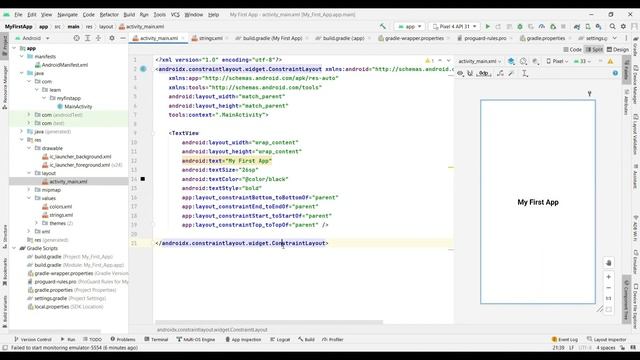Image resolution: width=640 pixels, height=360 pixels.
Task: Open Pixel device dropdown in preview
Action: click(x=557, y=61)
